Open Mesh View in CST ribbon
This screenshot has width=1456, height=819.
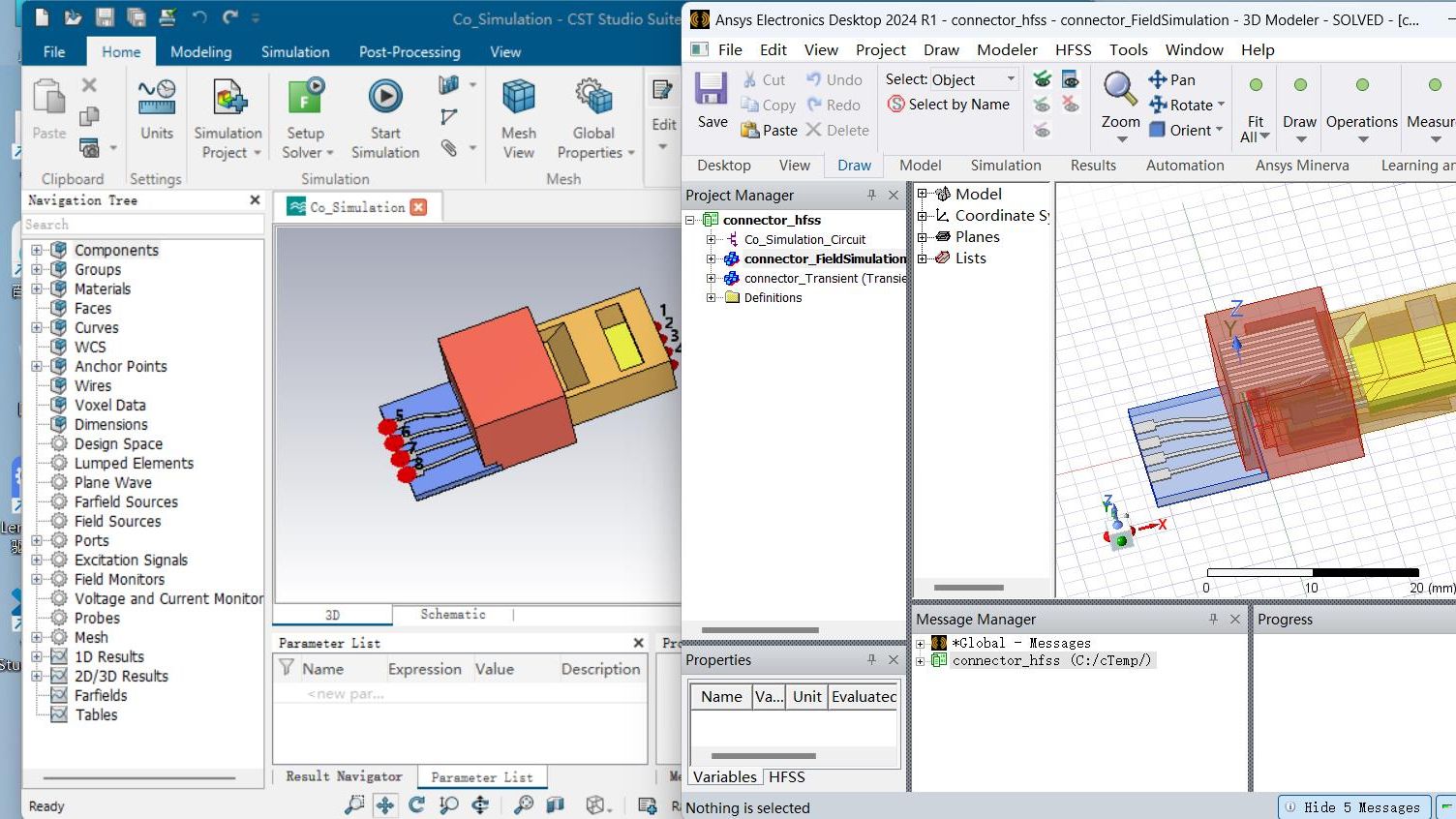pos(518,118)
